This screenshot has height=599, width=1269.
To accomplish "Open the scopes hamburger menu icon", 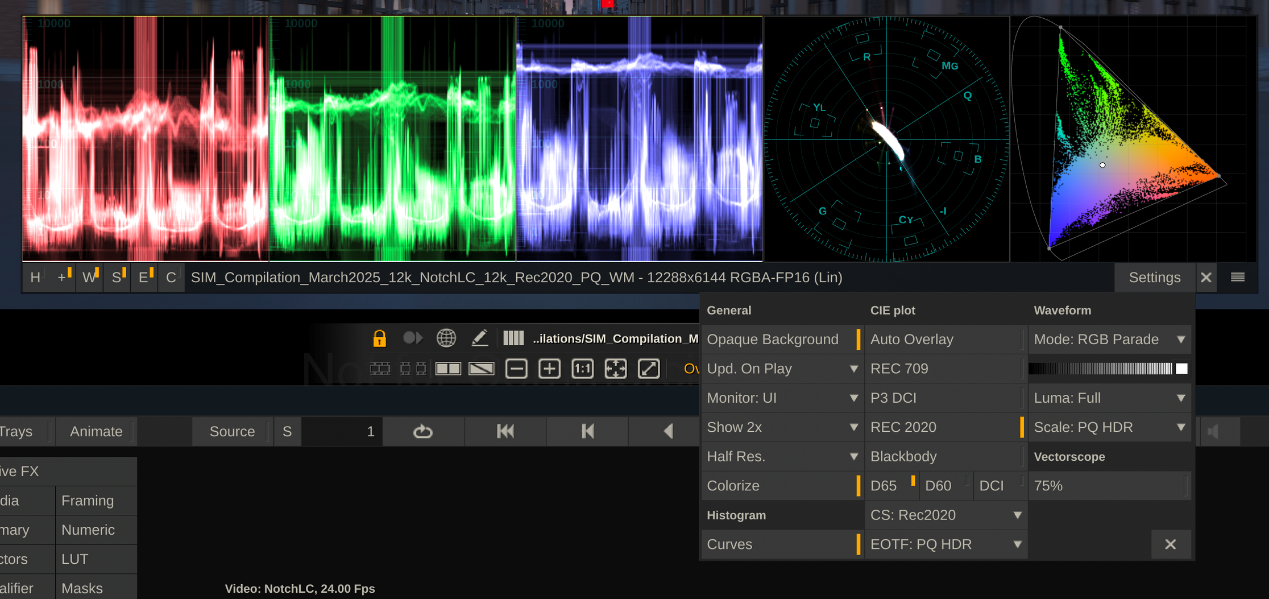I will [1238, 277].
